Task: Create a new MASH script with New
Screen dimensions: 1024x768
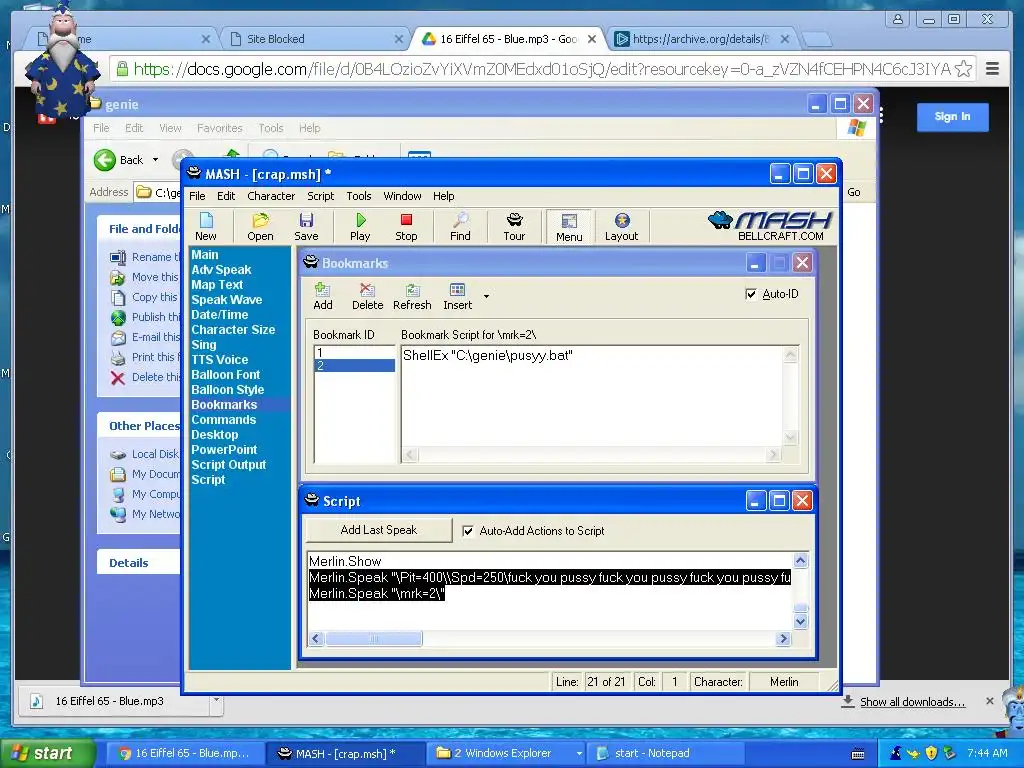Action: point(205,227)
